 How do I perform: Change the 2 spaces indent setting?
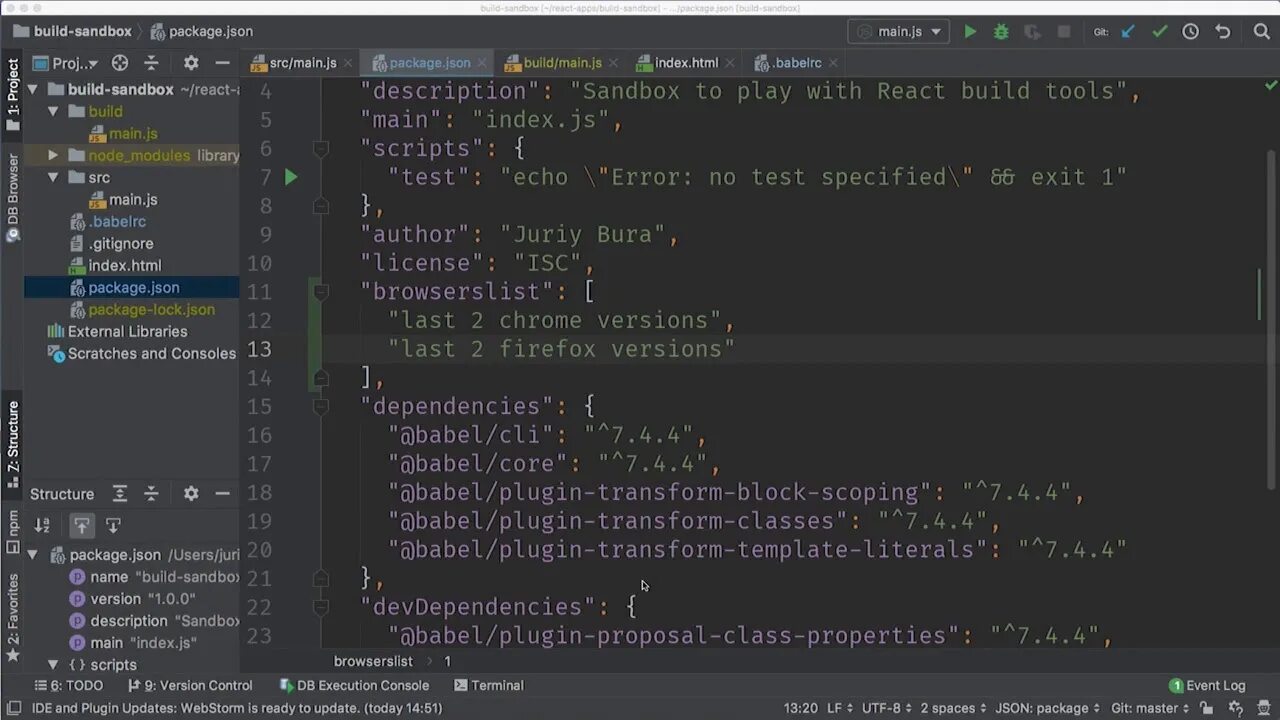click(x=953, y=708)
